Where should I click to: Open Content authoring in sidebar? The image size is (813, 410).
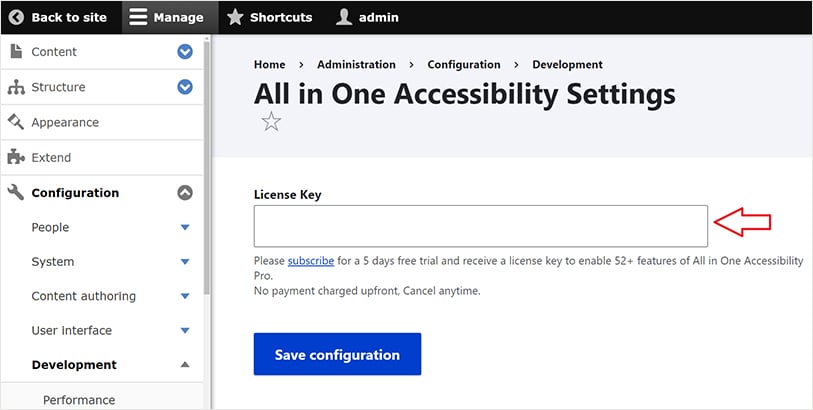click(83, 296)
